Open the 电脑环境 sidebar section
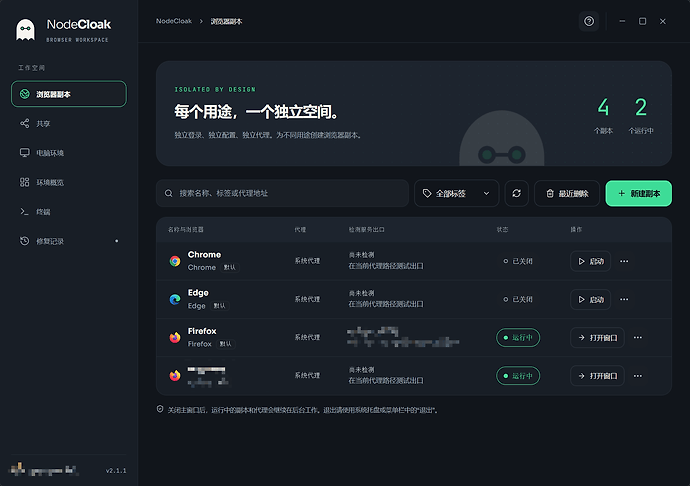Viewport: 690px width, 486px height. pyautogui.click(x=69, y=153)
